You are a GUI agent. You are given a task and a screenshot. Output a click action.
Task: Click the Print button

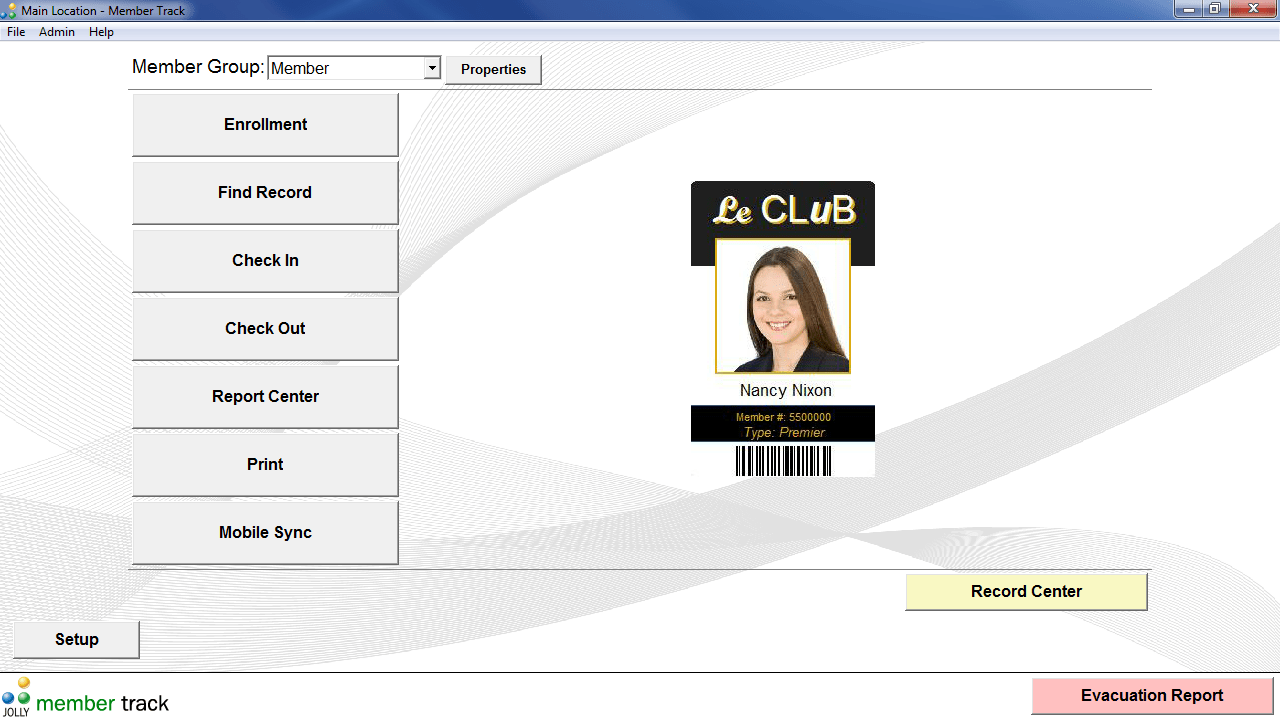tap(265, 465)
